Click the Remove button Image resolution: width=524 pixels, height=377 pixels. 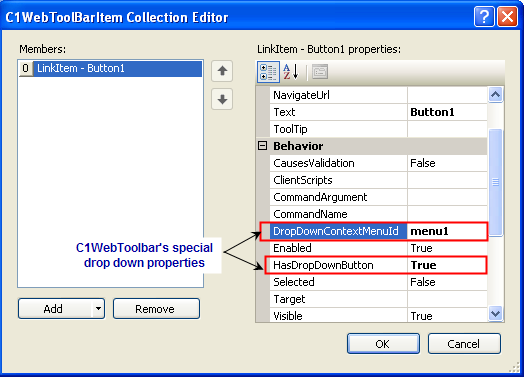156,308
